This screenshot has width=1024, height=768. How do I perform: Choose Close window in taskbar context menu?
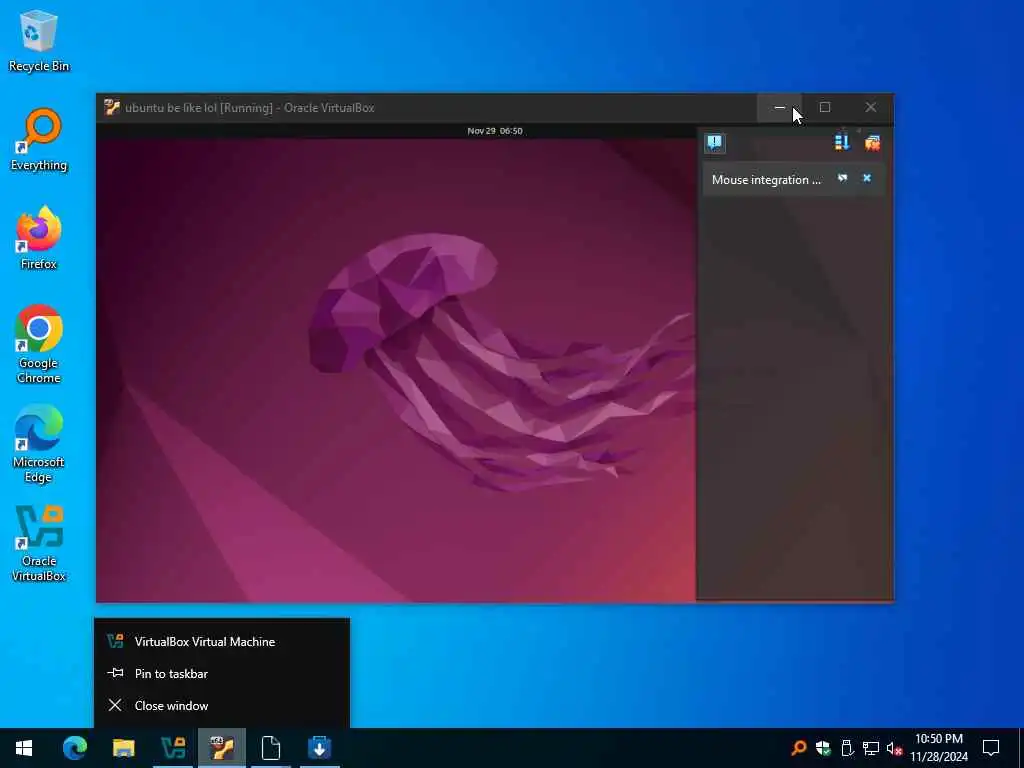pos(222,705)
